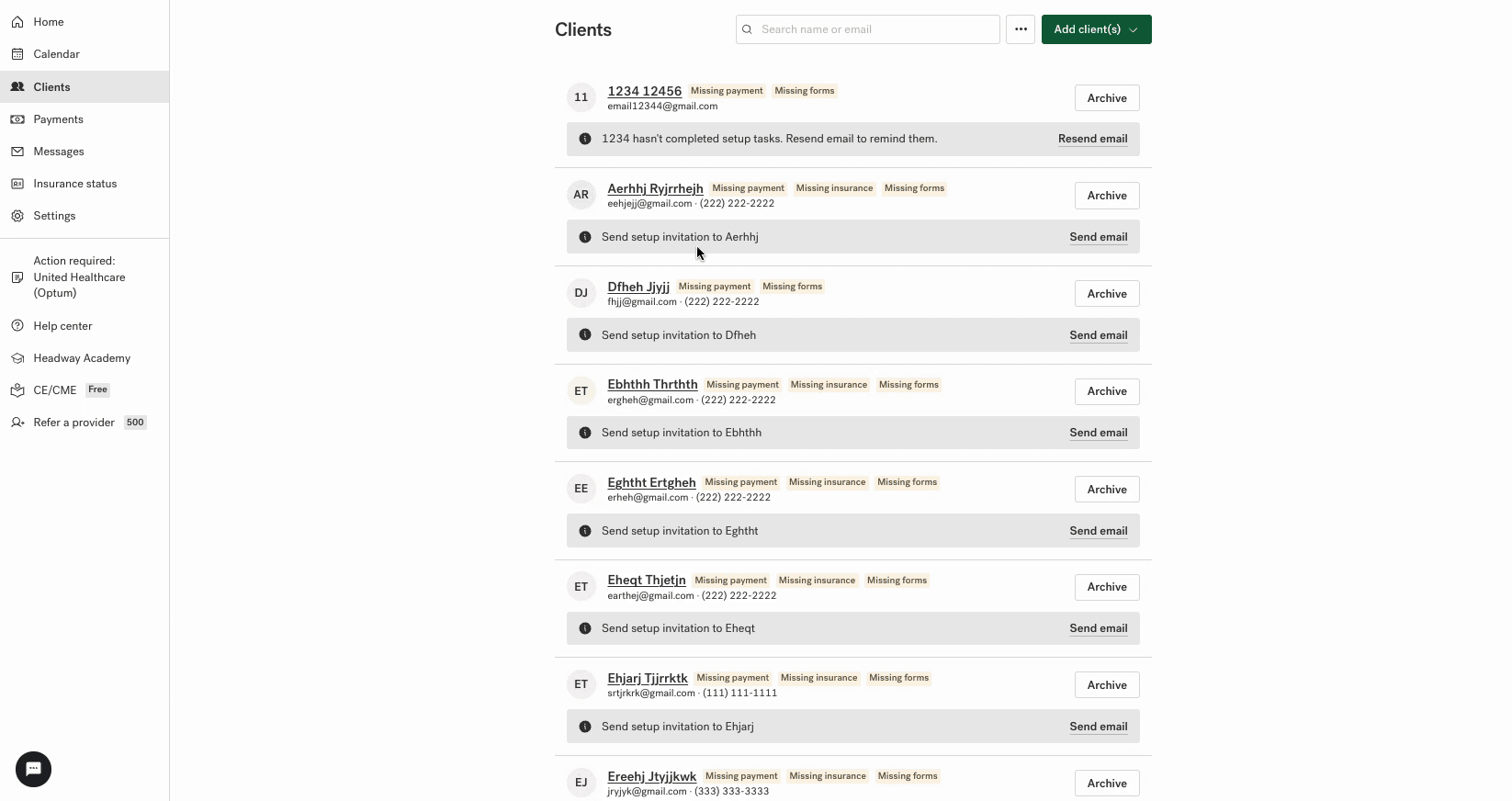
Task: Click info icon beside Dfheh setup invitation
Action: point(585,335)
